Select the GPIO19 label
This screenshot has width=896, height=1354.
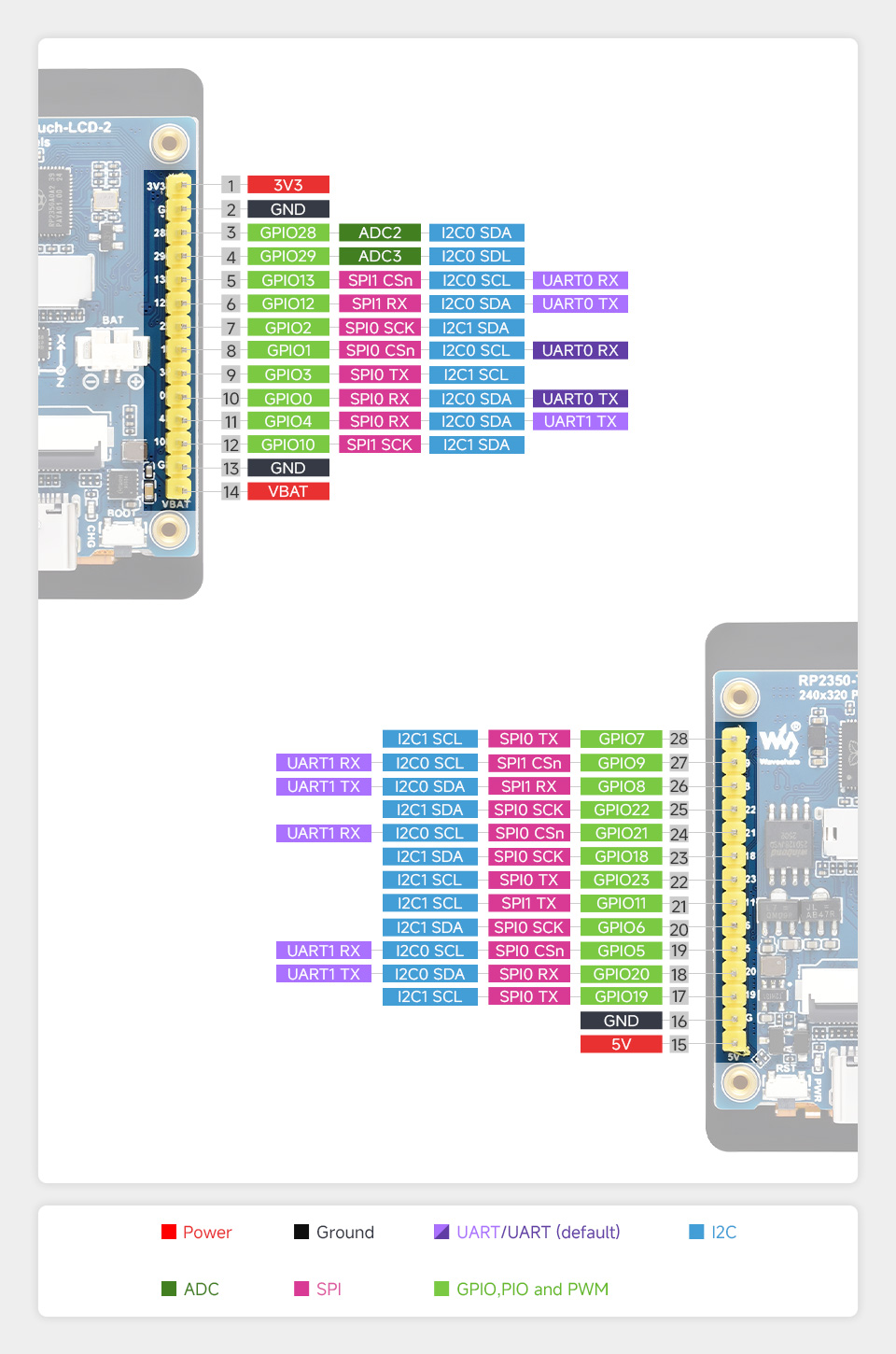coord(622,996)
